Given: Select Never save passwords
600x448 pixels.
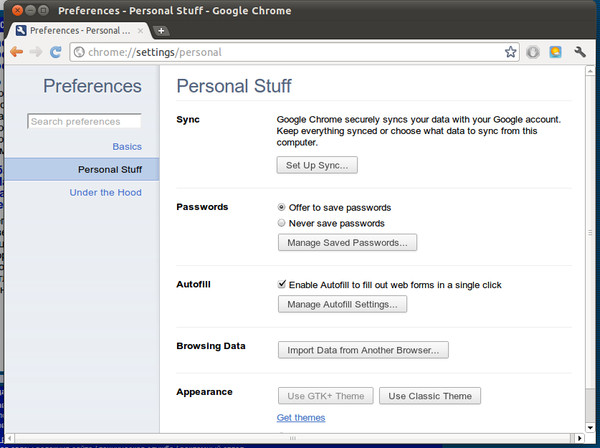Looking at the screenshot, I should coord(281,223).
